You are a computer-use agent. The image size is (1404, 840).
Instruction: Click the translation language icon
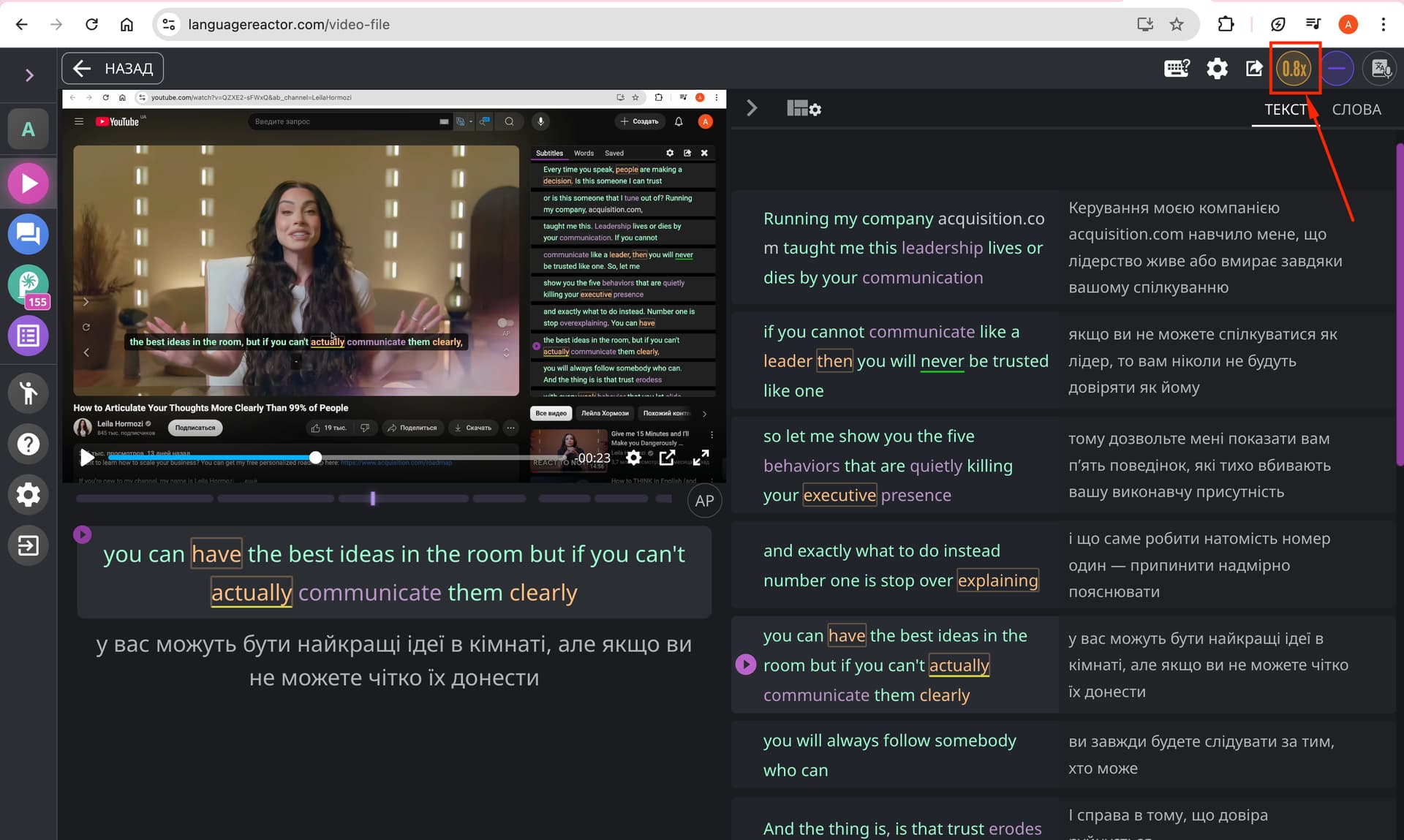click(x=1381, y=69)
